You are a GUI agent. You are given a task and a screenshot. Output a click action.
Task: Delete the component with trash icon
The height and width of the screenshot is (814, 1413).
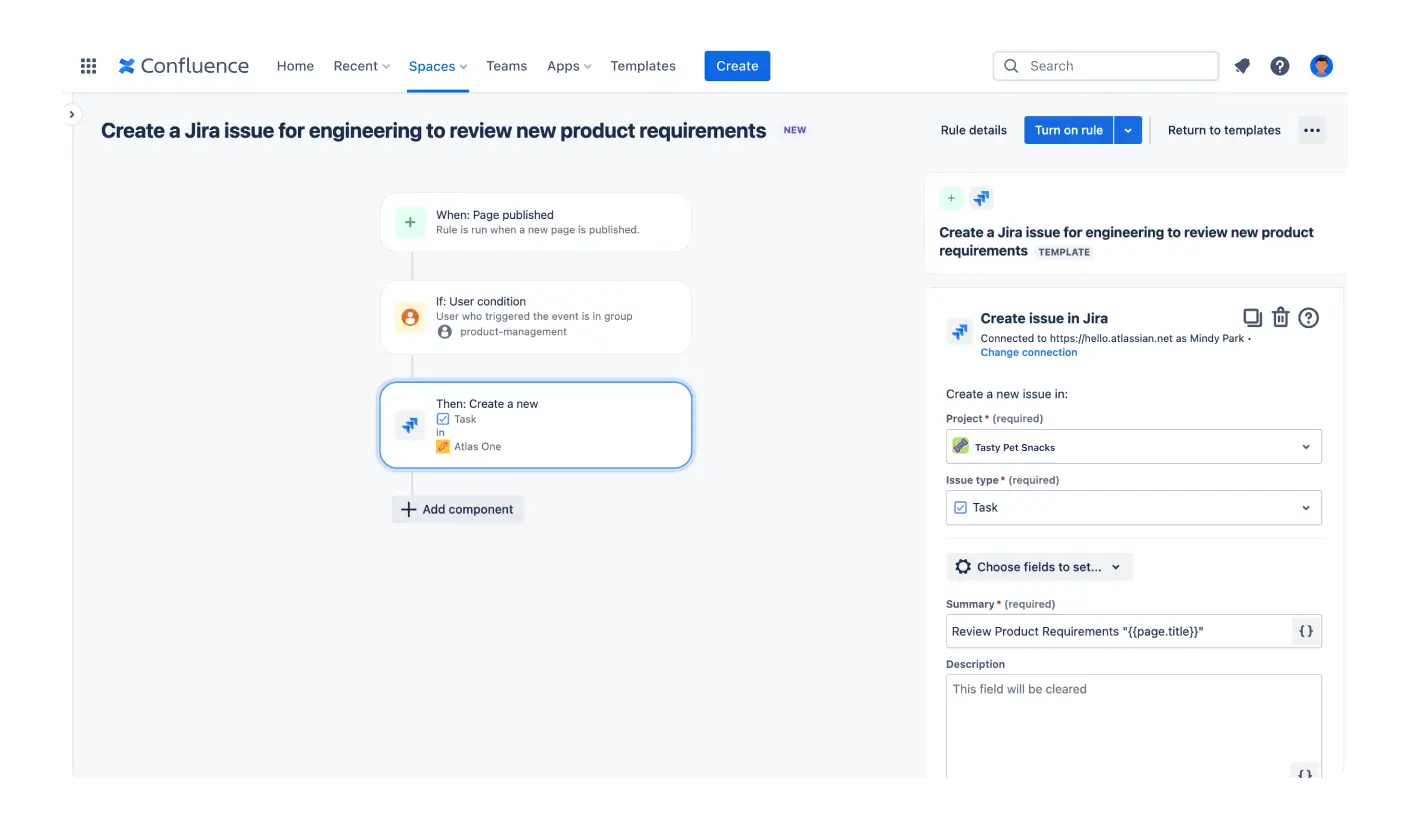point(1280,318)
